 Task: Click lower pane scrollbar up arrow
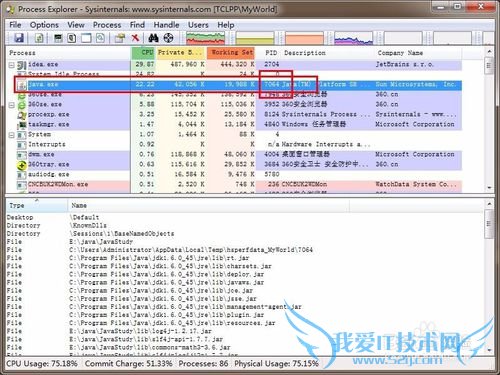[489, 204]
